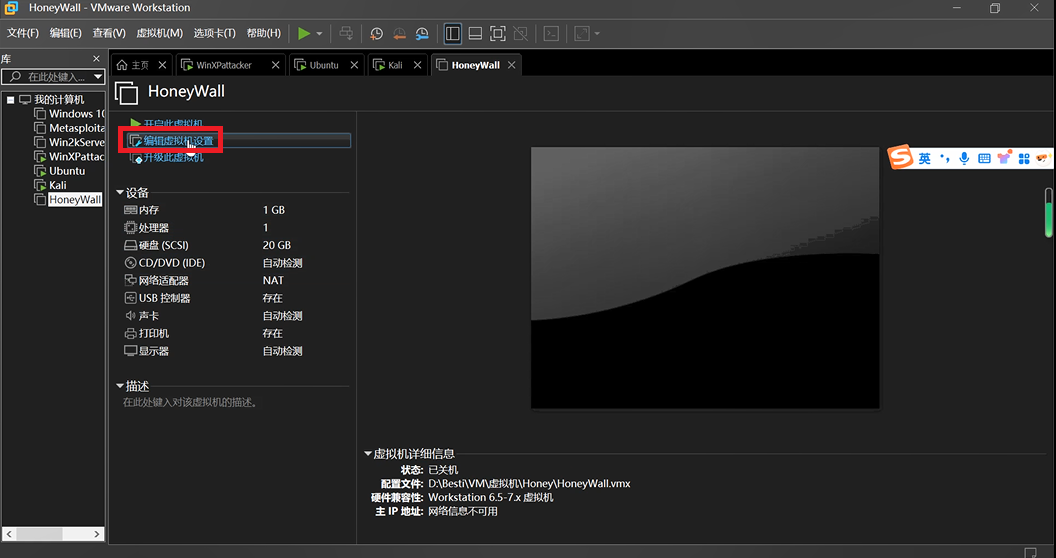
Task: Close the Kali tab
Action: click(418, 65)
